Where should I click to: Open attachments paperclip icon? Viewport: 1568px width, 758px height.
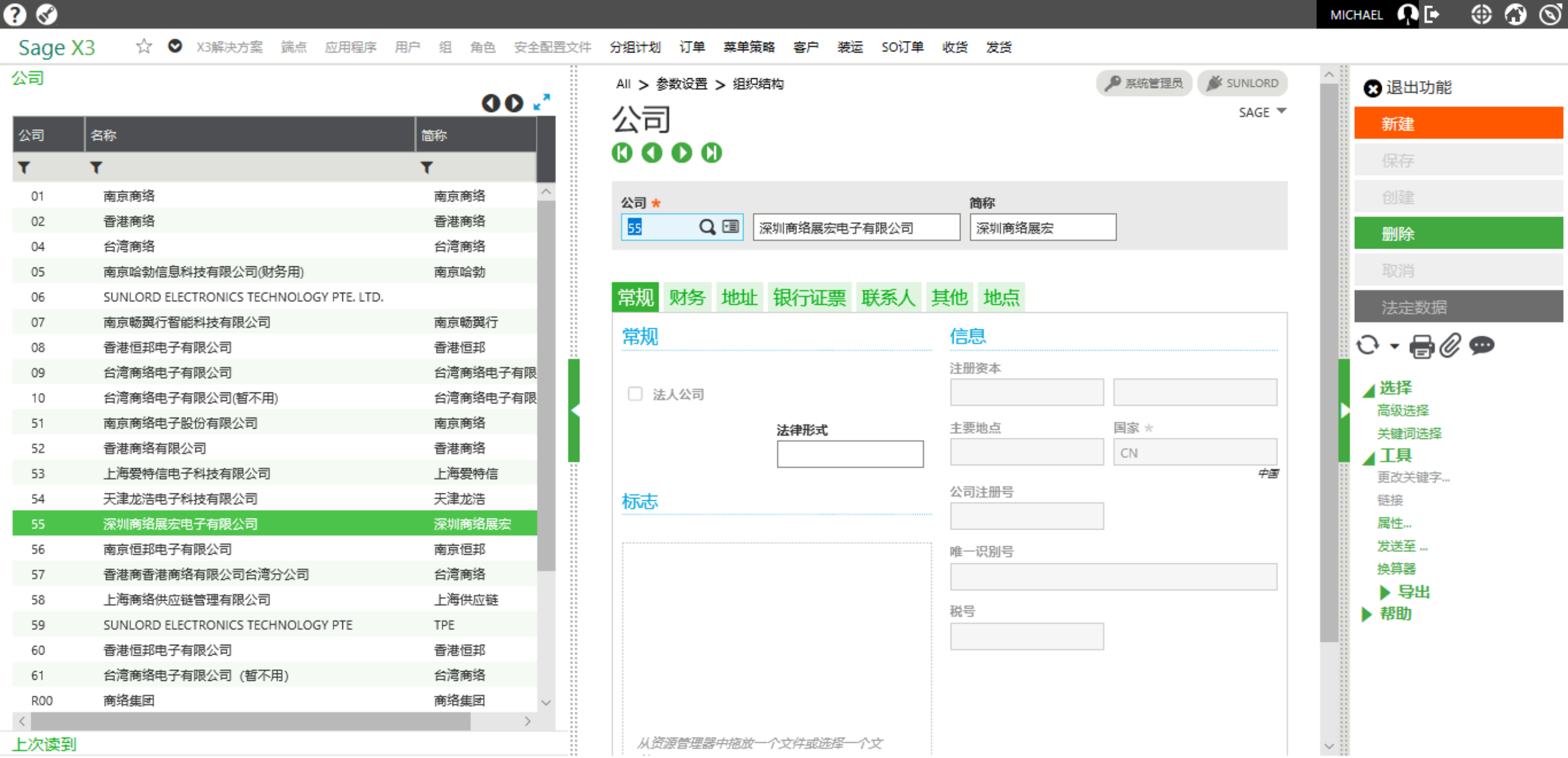point(1450,346)
